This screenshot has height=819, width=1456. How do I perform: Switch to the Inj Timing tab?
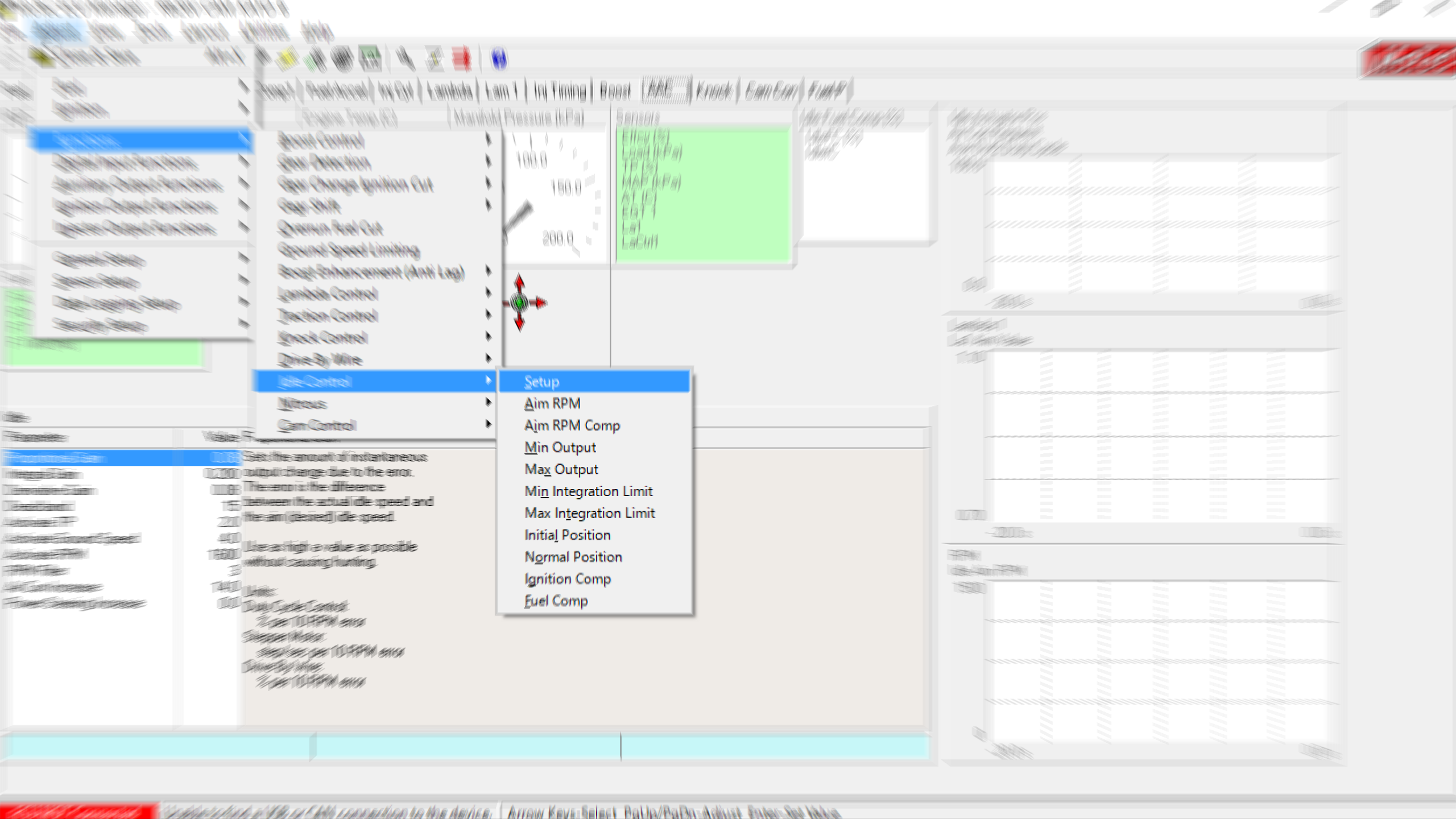point(559,91)
